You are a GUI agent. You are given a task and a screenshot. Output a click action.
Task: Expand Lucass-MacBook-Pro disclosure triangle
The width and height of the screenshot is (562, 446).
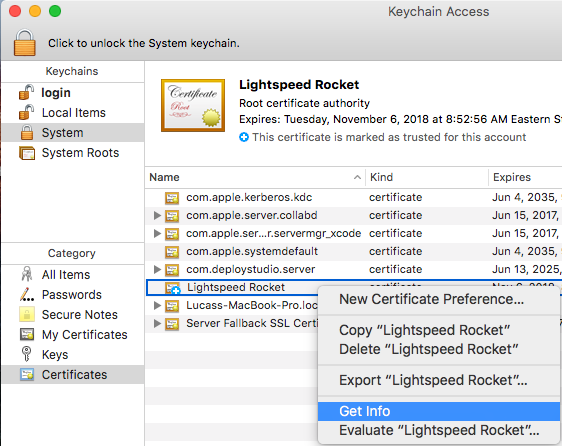157,305
